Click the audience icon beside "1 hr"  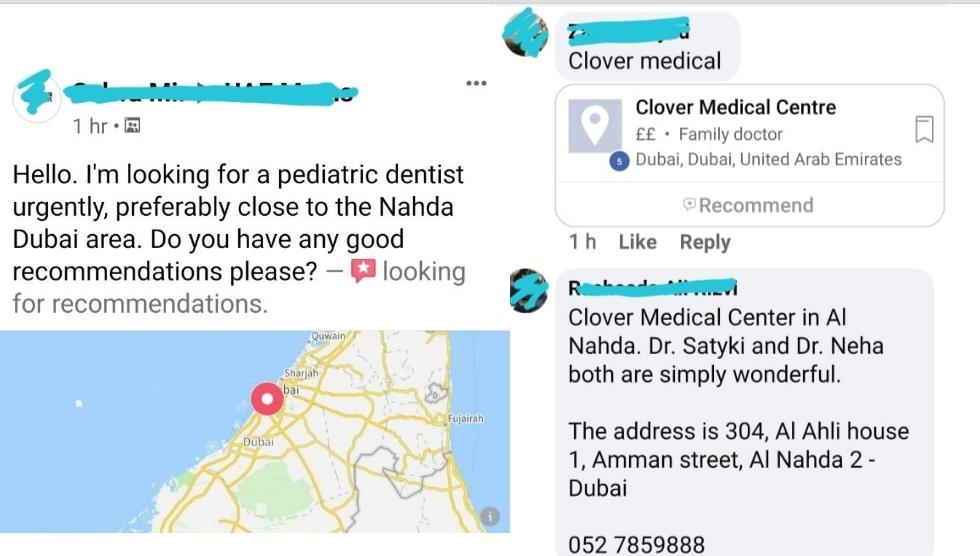[133, 126]
